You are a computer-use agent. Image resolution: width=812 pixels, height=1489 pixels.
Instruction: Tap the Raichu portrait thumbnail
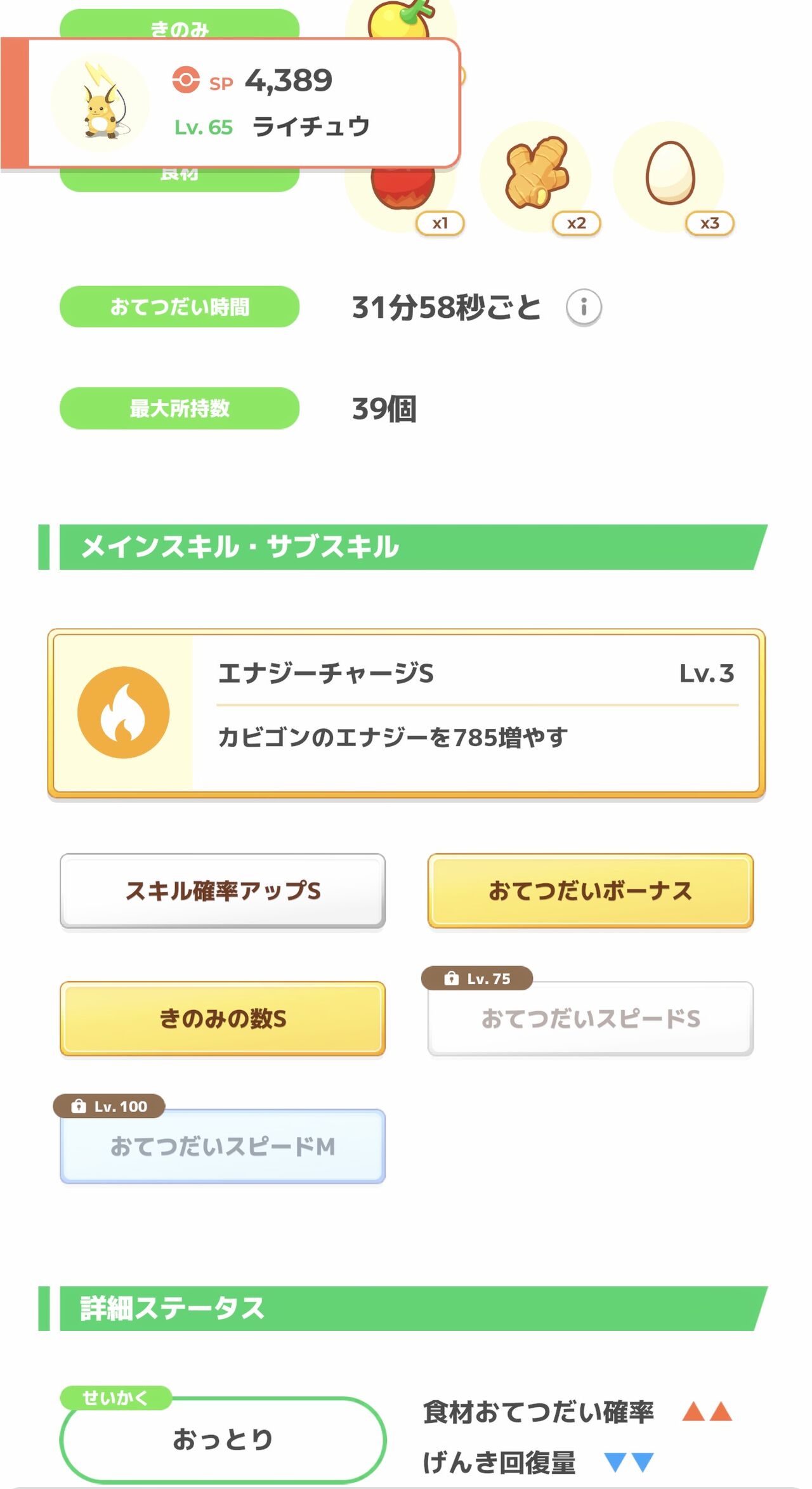101,103
